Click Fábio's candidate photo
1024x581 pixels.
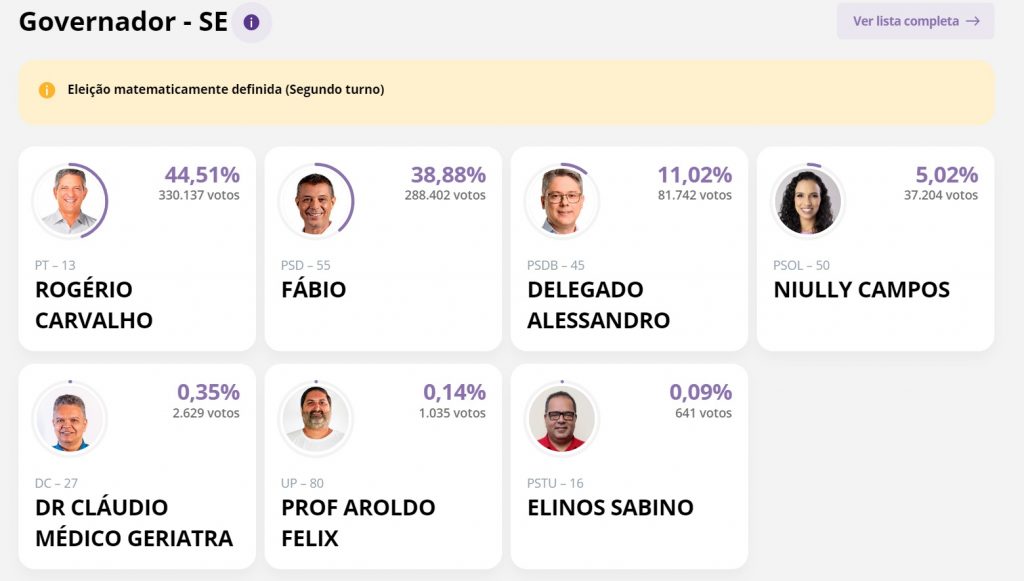(315, 201)
